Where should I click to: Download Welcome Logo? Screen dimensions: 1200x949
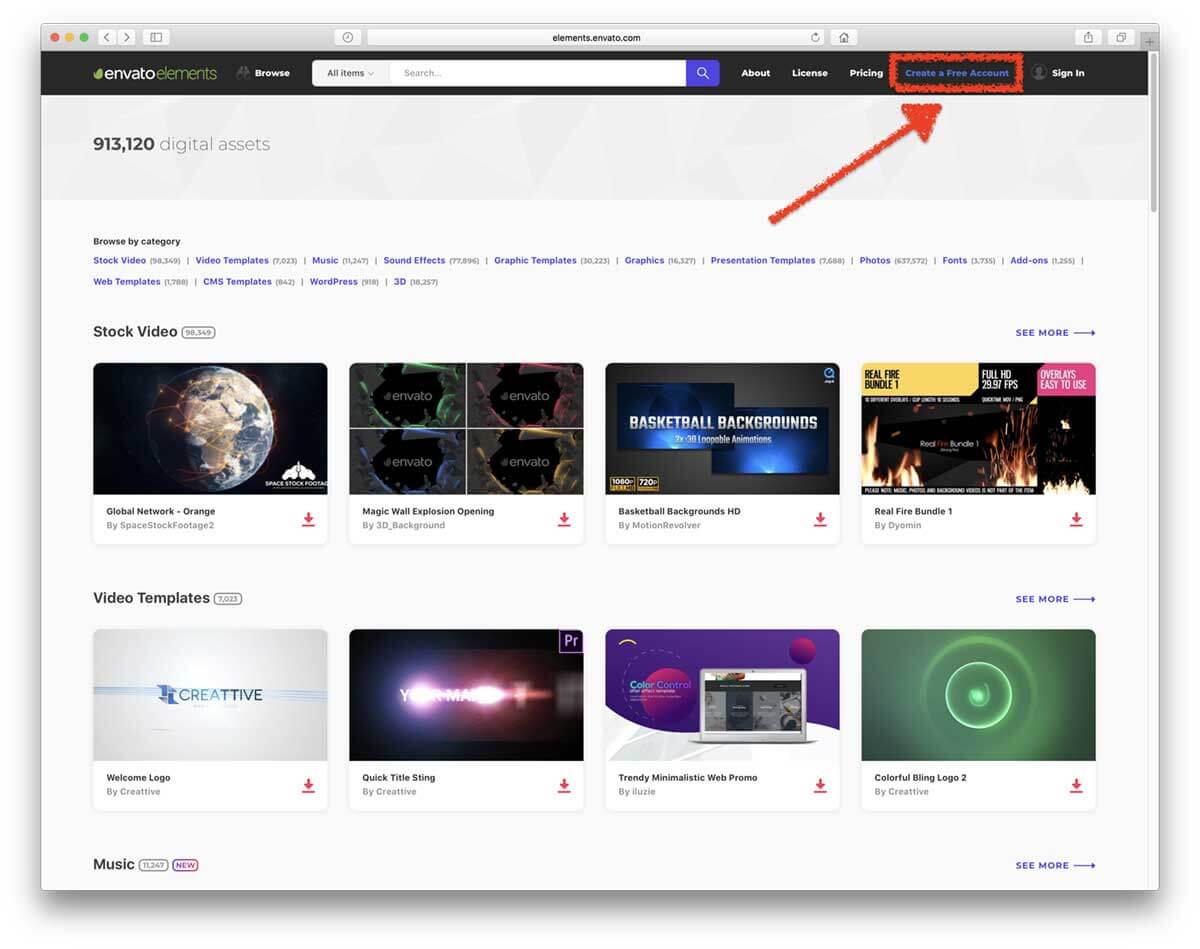tap(308, 785)
